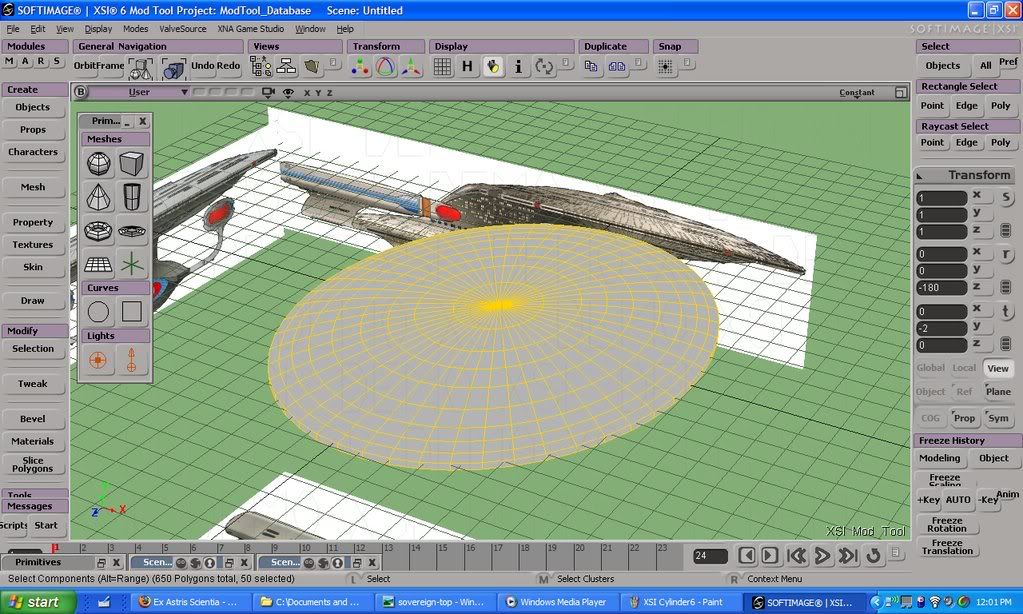Viewport: 1023px width, 614px height.
Task: Toggle AUTO keyframe mode
Action: 958,500
